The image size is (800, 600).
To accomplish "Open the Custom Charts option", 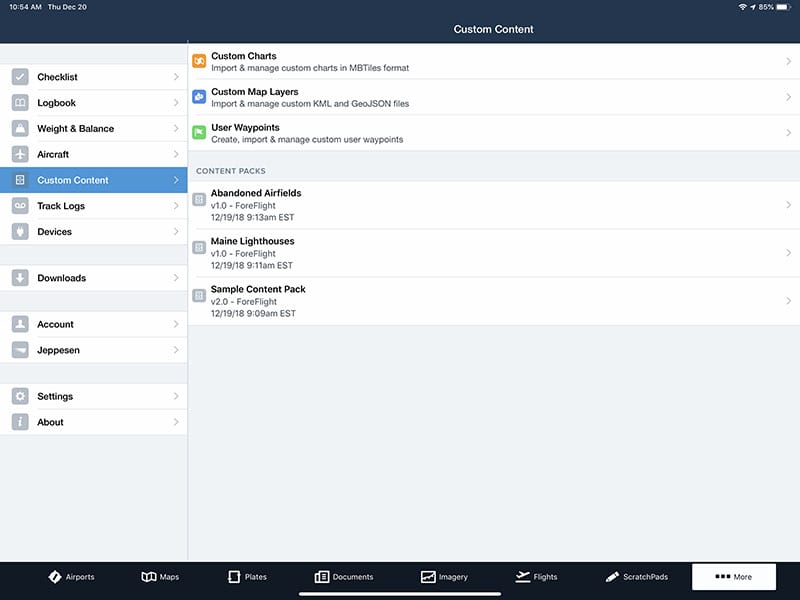I will click(x=494, y=61).
